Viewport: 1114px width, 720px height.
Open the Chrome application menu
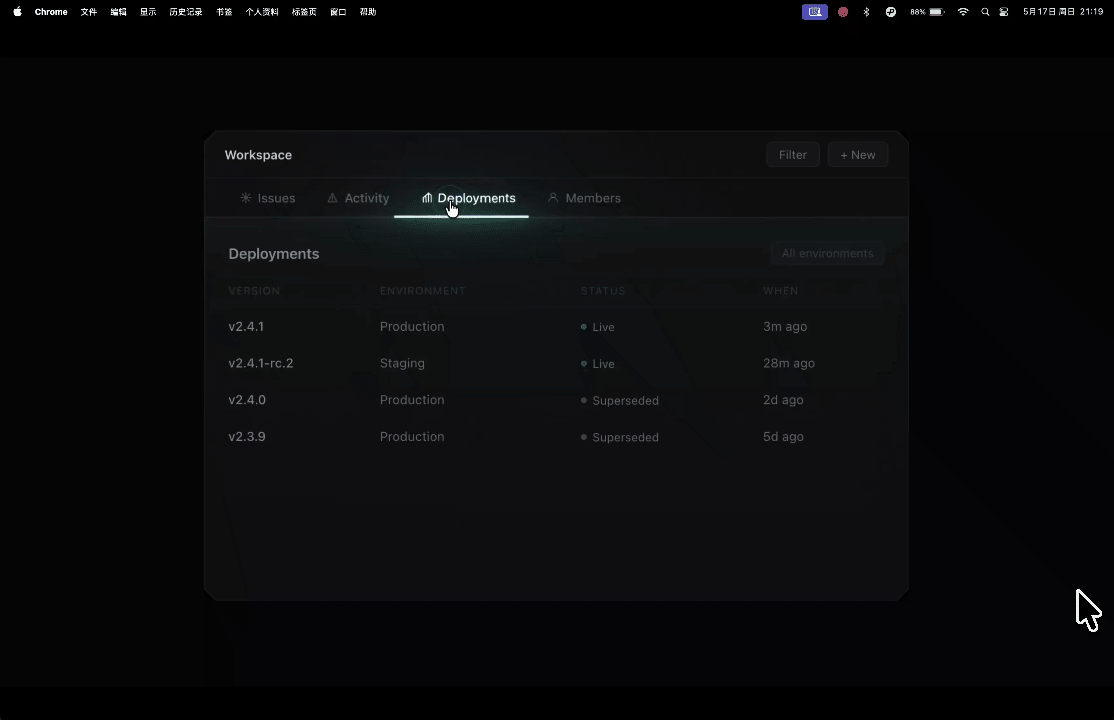51,11
